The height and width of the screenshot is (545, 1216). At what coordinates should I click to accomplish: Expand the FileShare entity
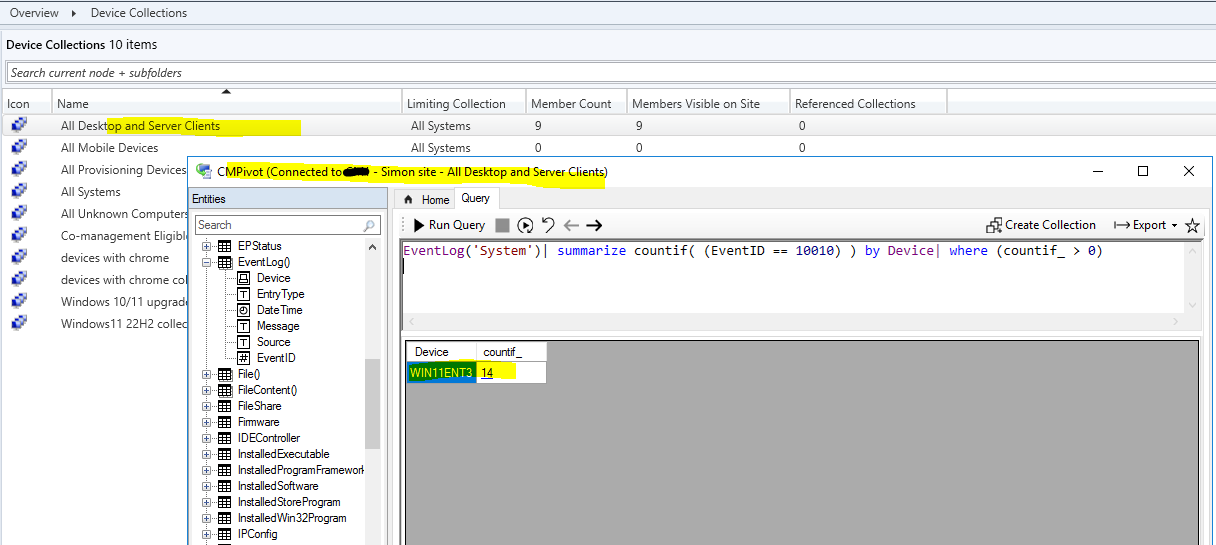tap(207, 406)
